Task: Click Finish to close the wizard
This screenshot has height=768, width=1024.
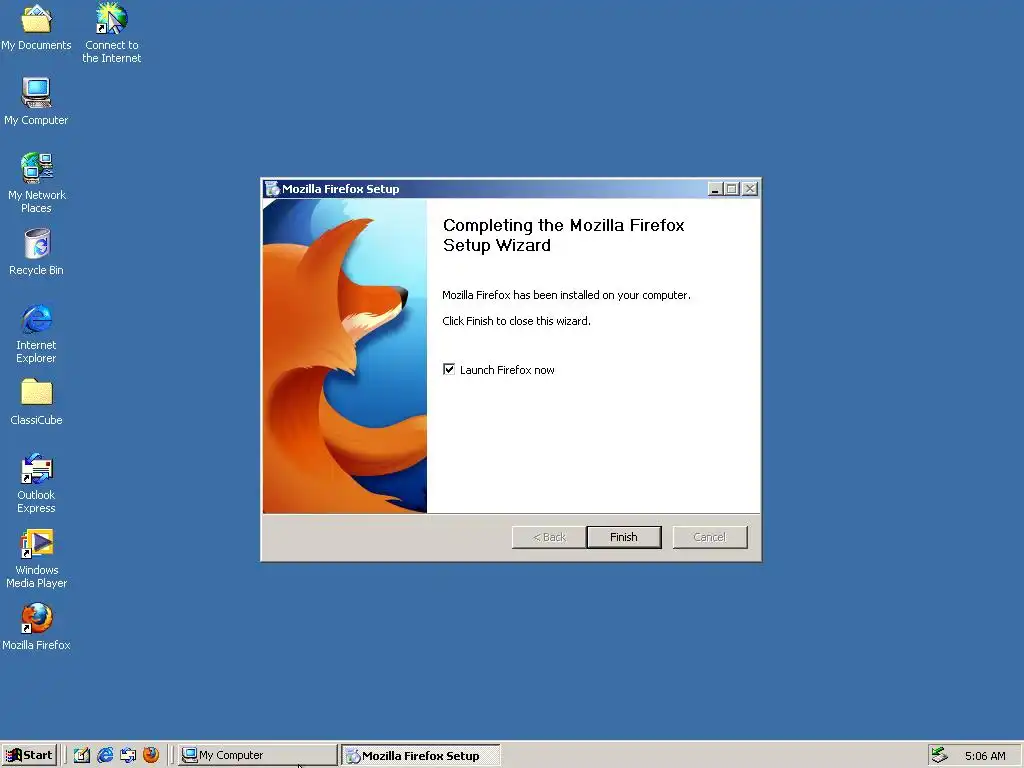Action: (624, 537)
